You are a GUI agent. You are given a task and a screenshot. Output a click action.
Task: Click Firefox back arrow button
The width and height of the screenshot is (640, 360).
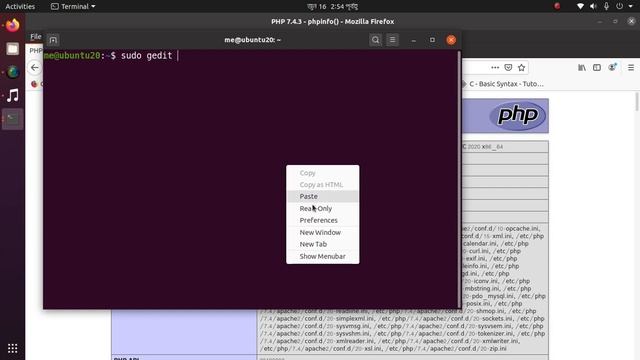tap(35, 68)
